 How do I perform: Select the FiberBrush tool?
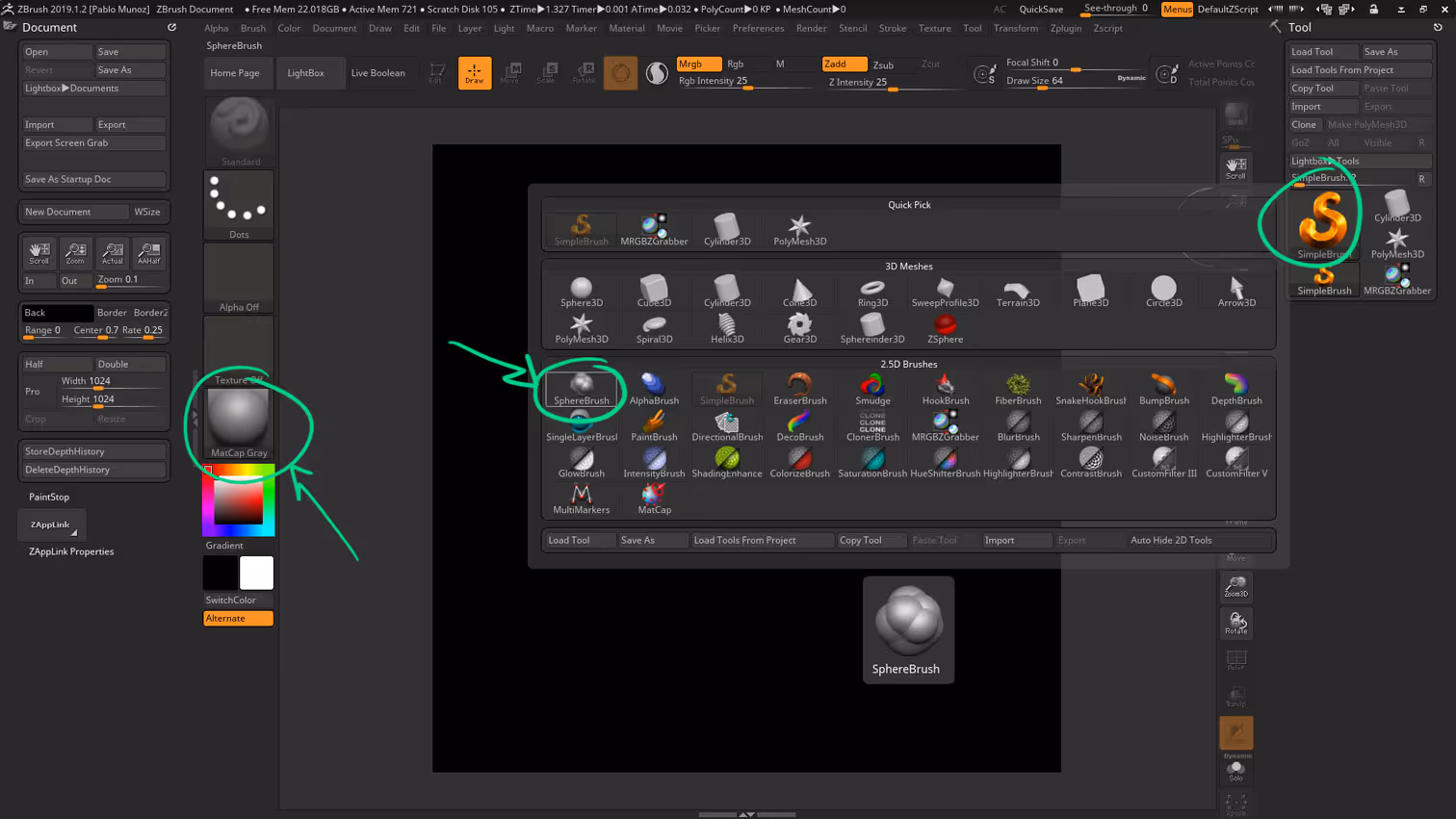tap(1018, 390)
